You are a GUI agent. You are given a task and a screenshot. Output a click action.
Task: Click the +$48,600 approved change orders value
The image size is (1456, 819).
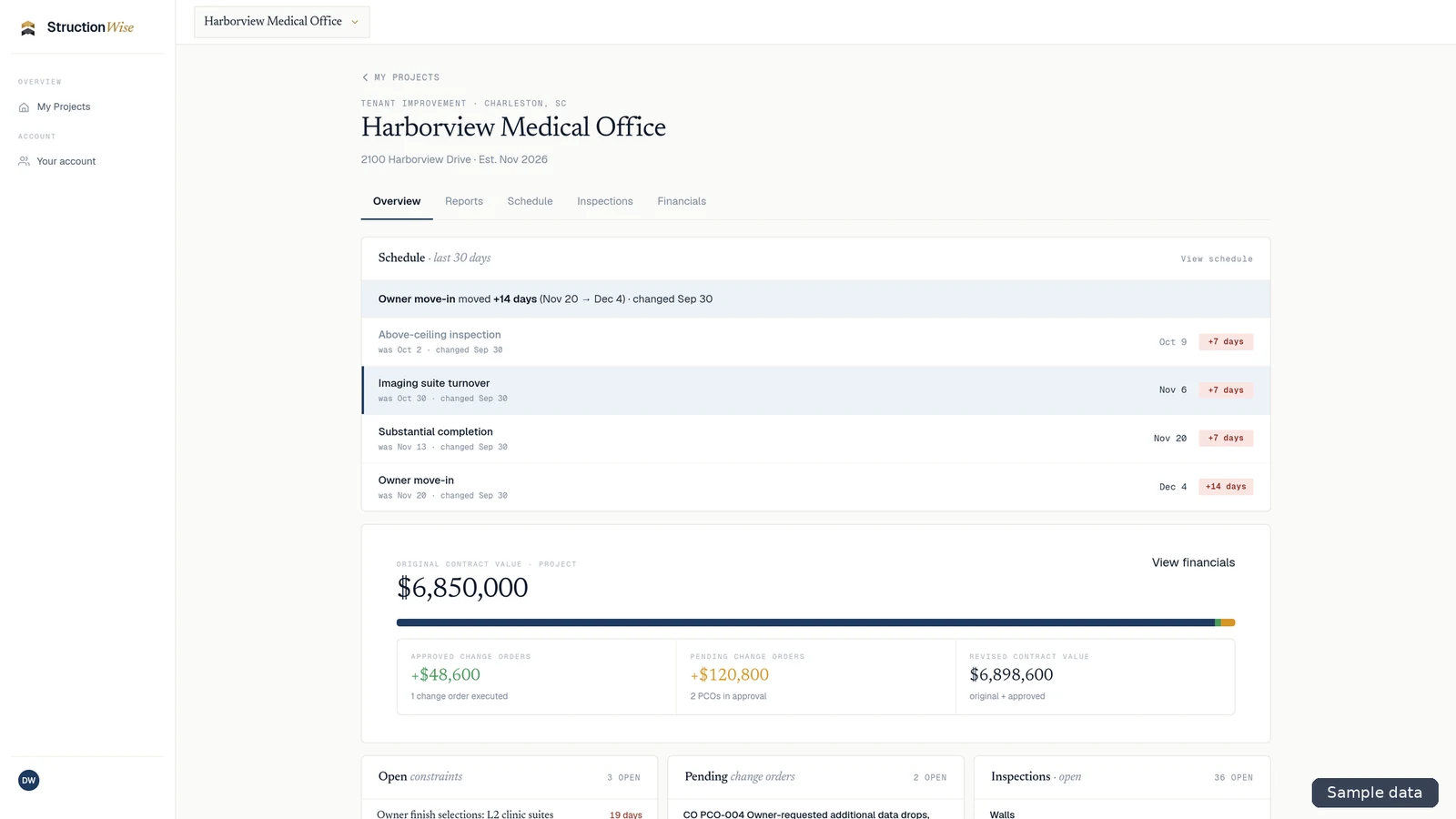tap(445, 674)
